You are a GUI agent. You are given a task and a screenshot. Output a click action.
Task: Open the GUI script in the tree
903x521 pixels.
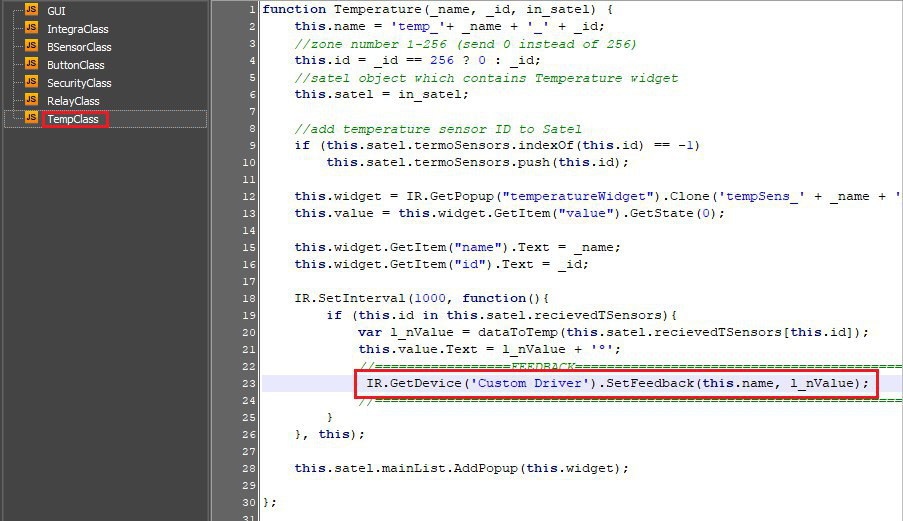click(56, 11)
